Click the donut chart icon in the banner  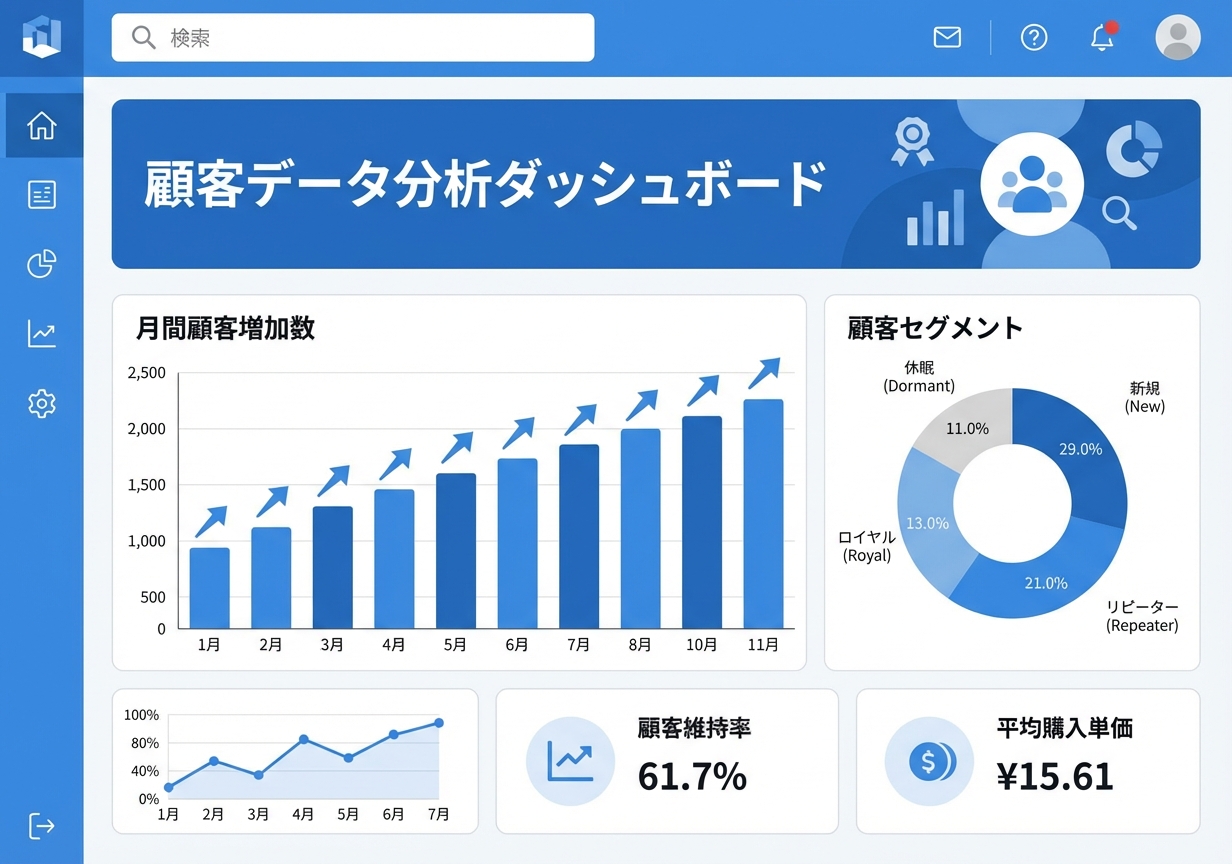pyautogui.click(x=1133, y=148)
